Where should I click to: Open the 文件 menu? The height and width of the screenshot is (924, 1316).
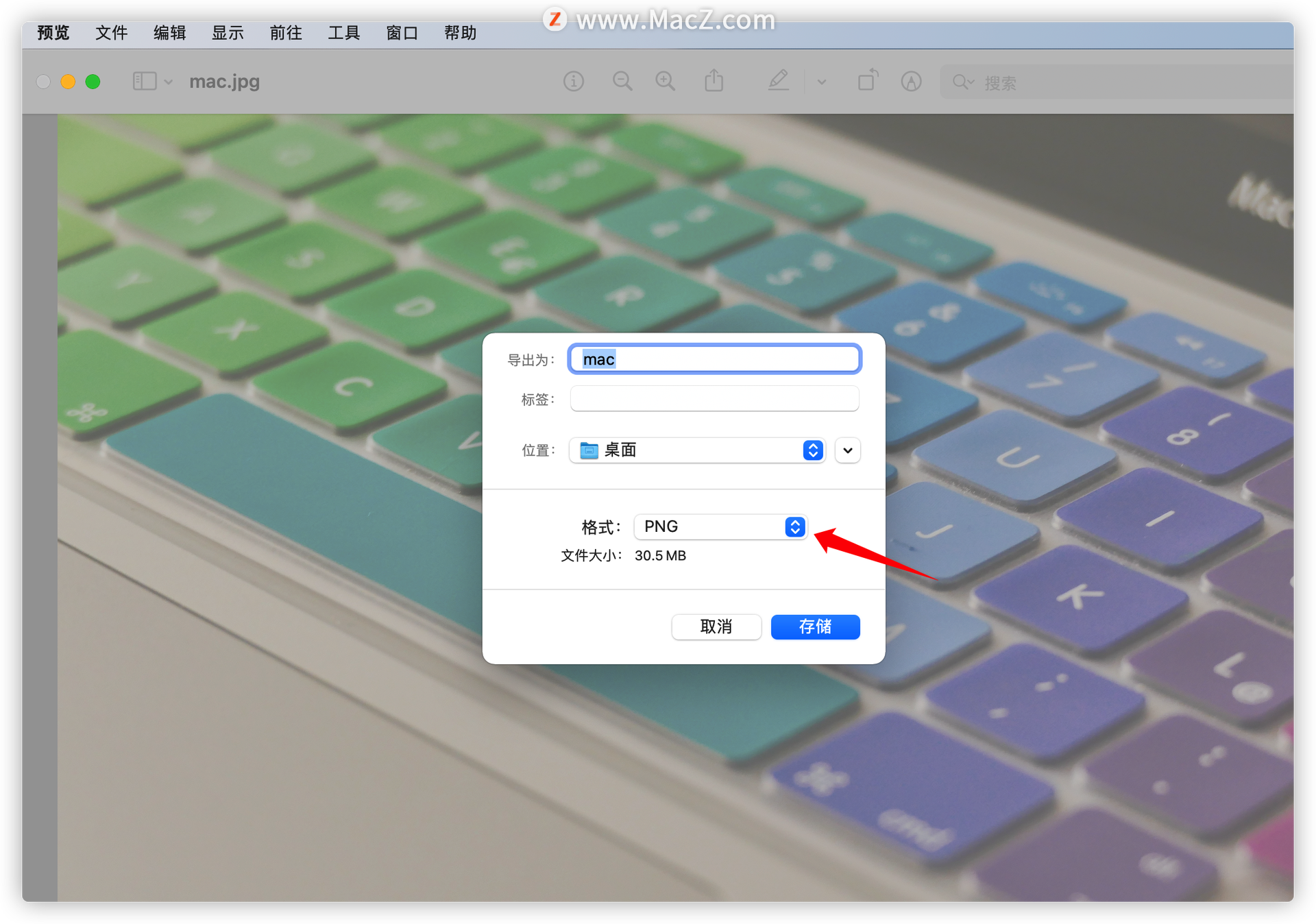click(x=112, y=33)
